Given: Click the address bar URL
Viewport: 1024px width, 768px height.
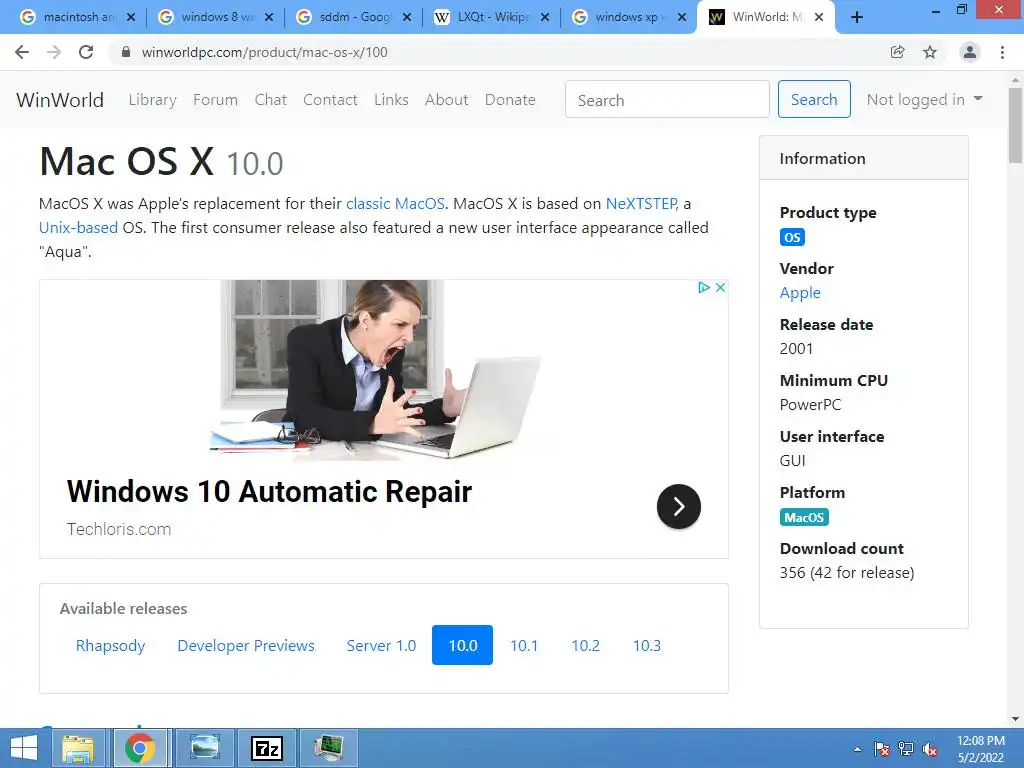Looking at the screenshot, I should tap(264, 52).
